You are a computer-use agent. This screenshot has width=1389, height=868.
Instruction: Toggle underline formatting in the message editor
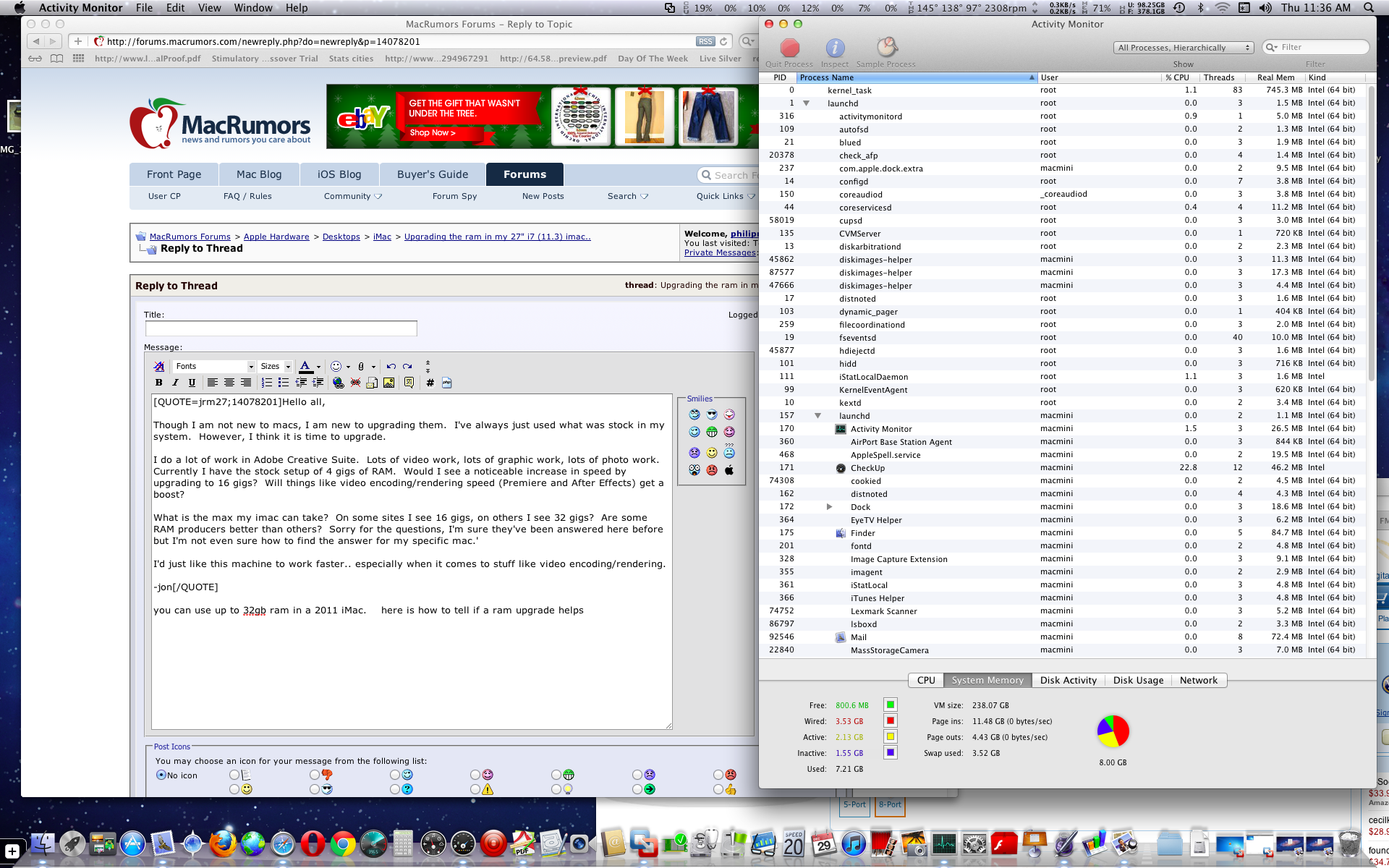192,383
